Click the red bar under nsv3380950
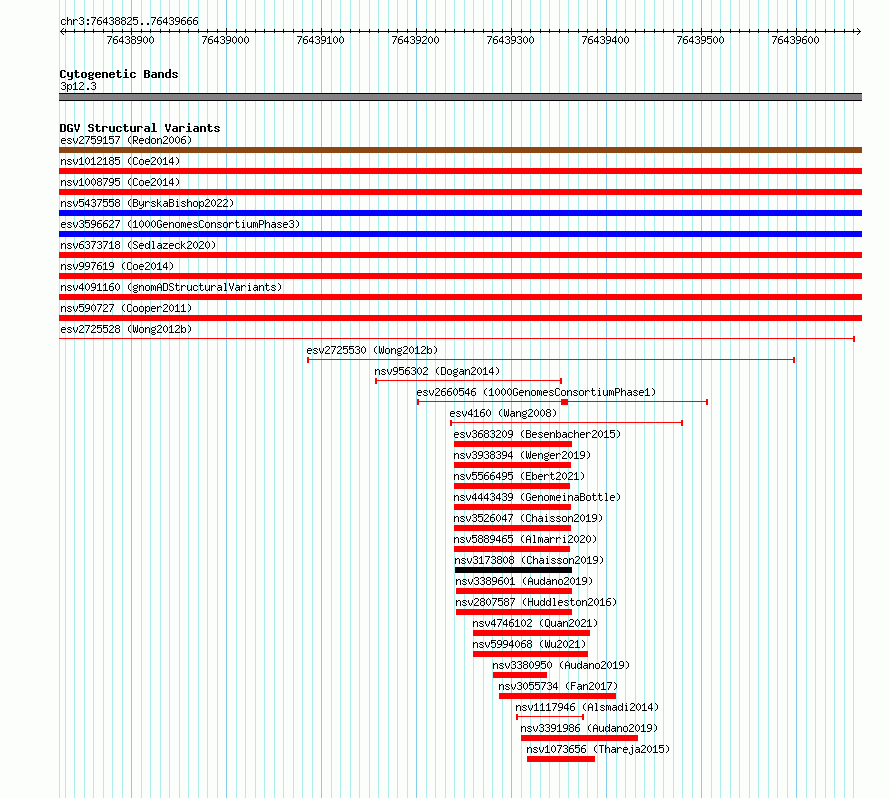This screenshot has width=890, height=798. [520, 675]
